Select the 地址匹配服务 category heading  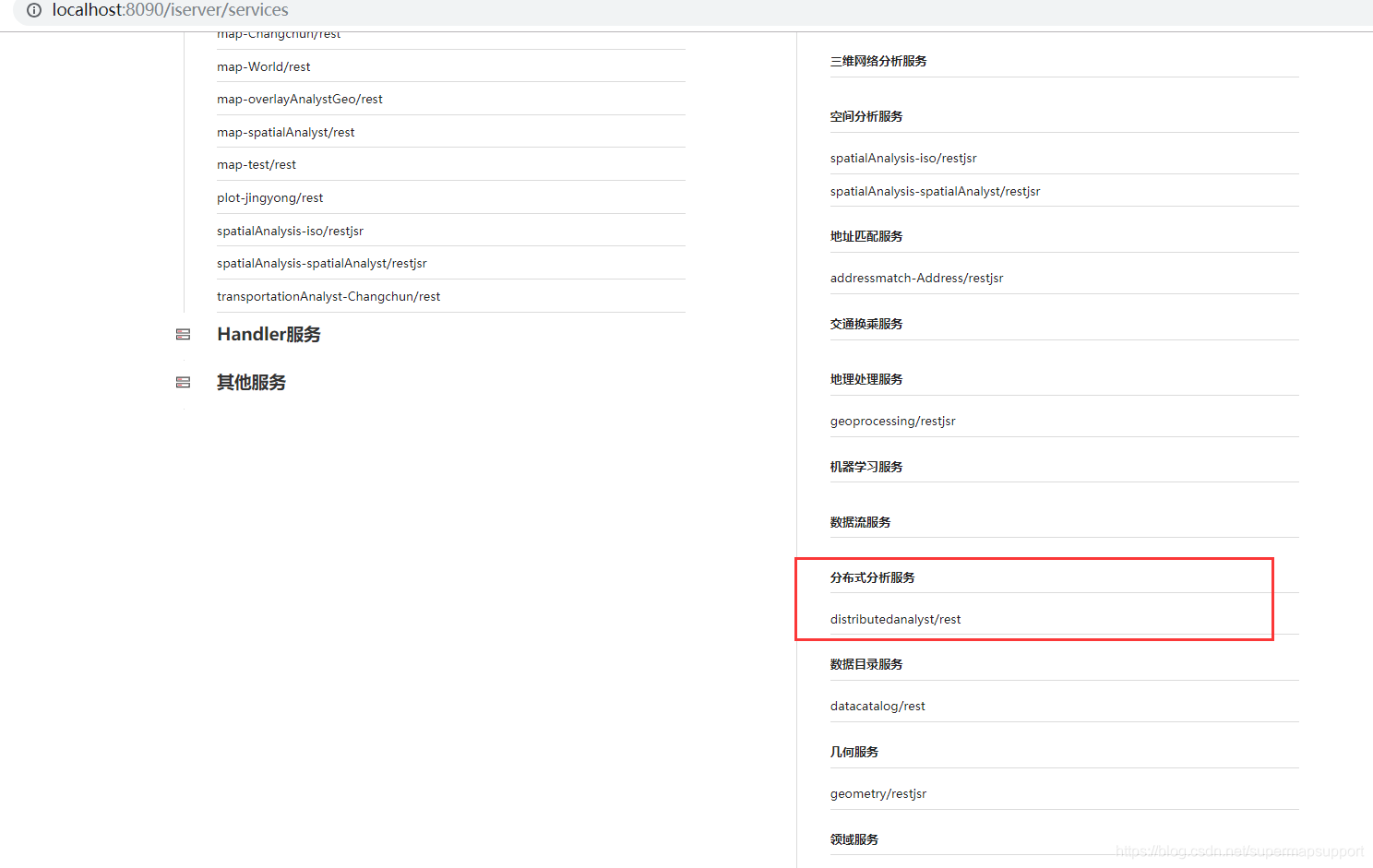[866, 236]
